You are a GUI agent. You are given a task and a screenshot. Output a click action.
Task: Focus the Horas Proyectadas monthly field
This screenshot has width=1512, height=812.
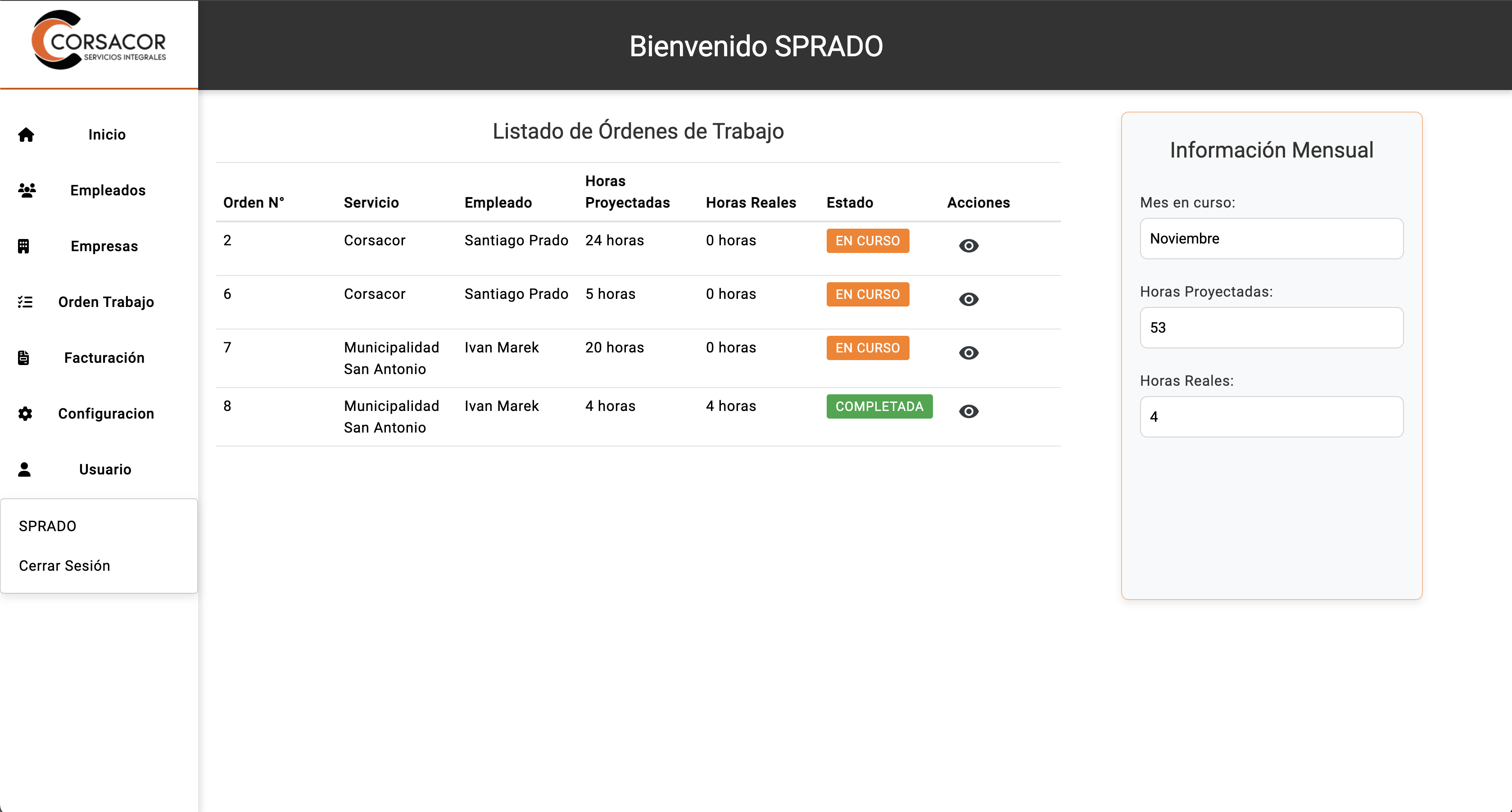pos(1271,328)
